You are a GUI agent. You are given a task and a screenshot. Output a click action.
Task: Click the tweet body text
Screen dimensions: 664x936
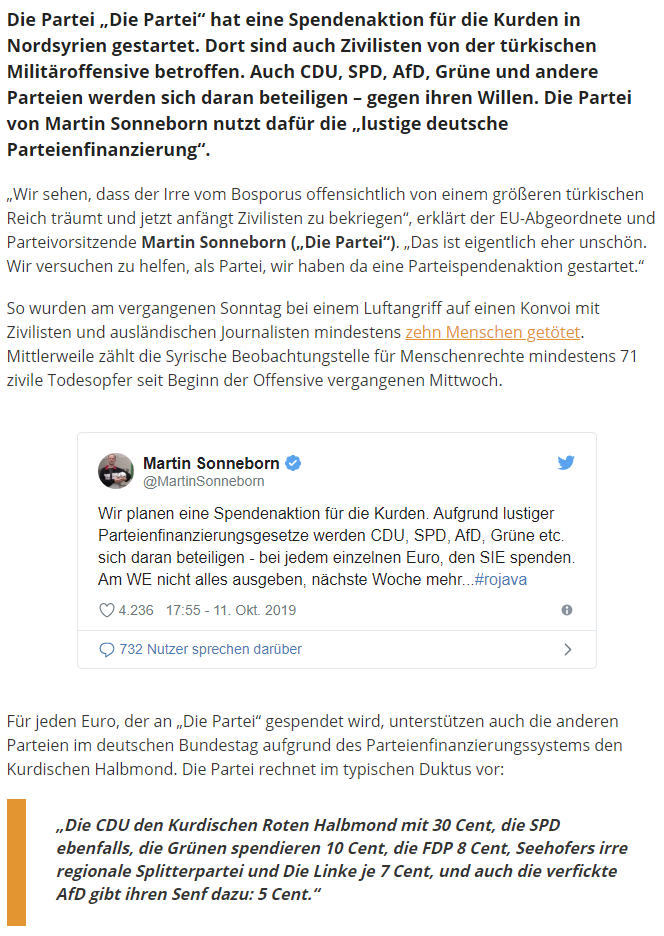coord(336,546)
